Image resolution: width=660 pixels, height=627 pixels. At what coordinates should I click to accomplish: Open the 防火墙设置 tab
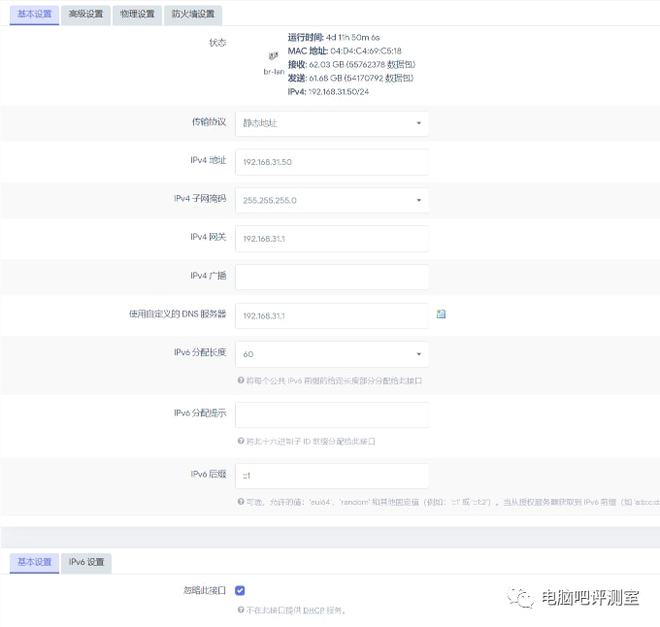(193, 15)
